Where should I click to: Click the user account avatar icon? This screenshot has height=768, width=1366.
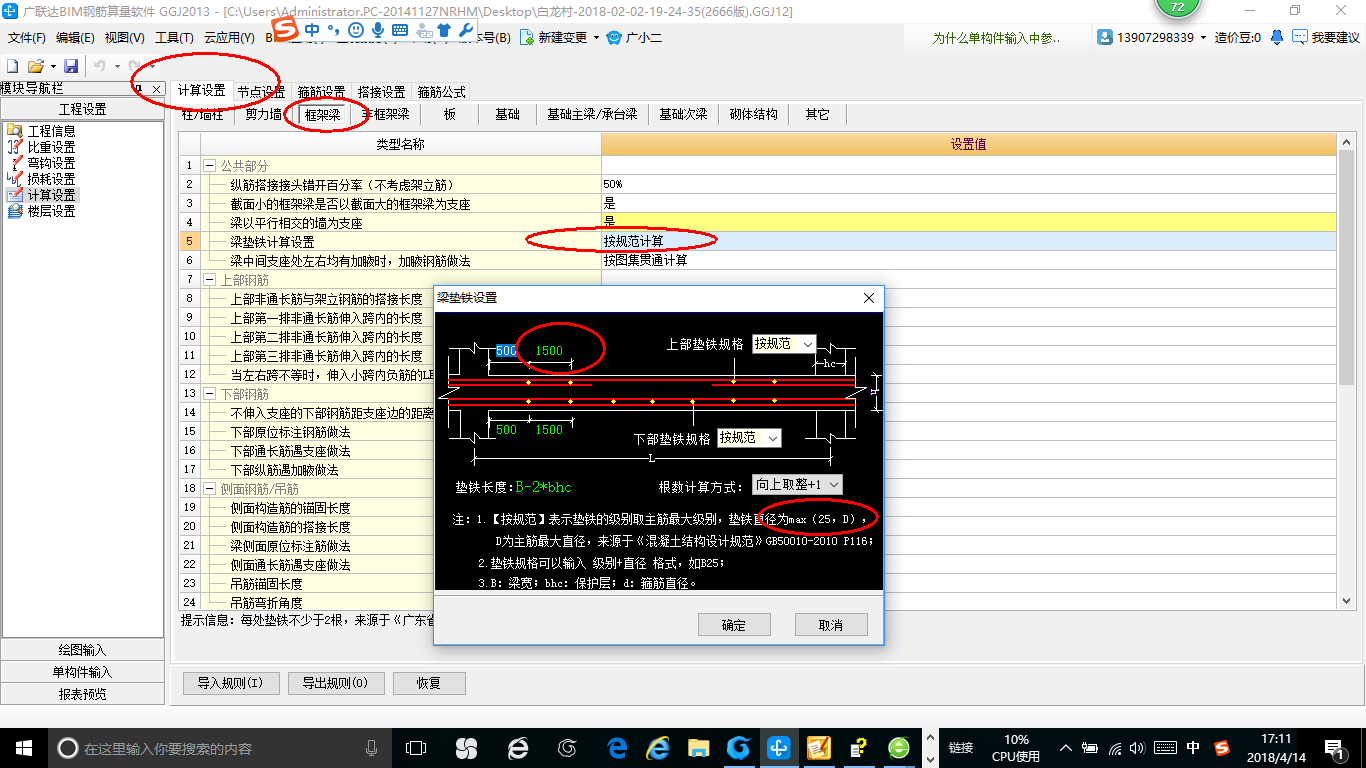1105,37
